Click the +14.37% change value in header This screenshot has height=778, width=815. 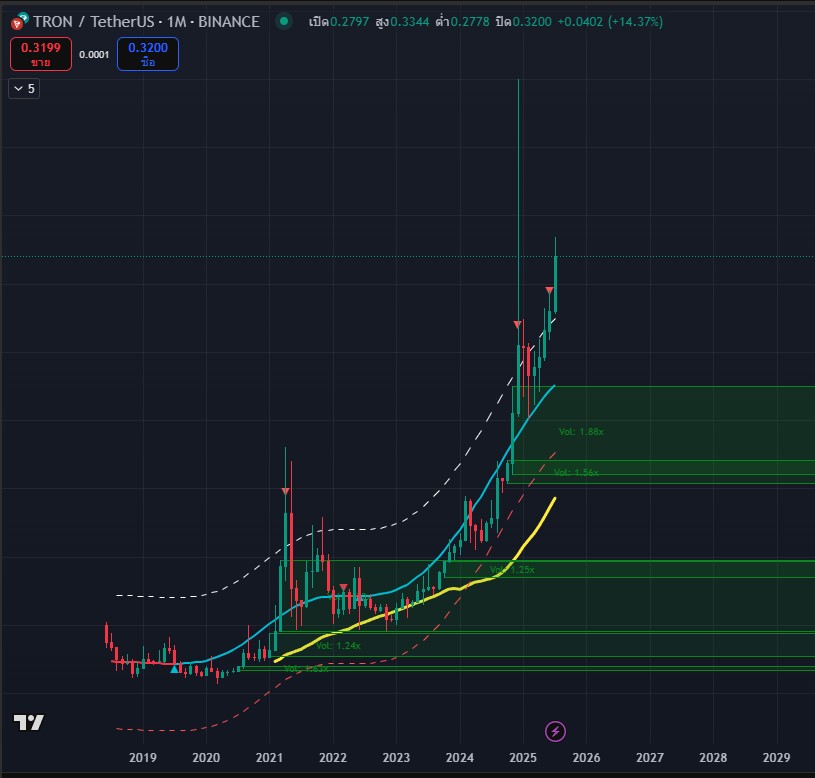(x=635, y=22)
